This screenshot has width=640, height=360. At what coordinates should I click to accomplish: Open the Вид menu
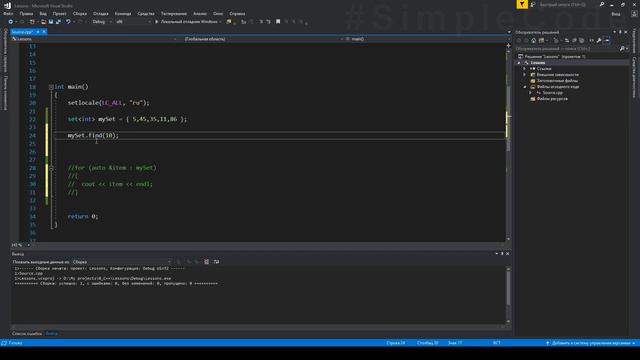[x=43, y=13]
